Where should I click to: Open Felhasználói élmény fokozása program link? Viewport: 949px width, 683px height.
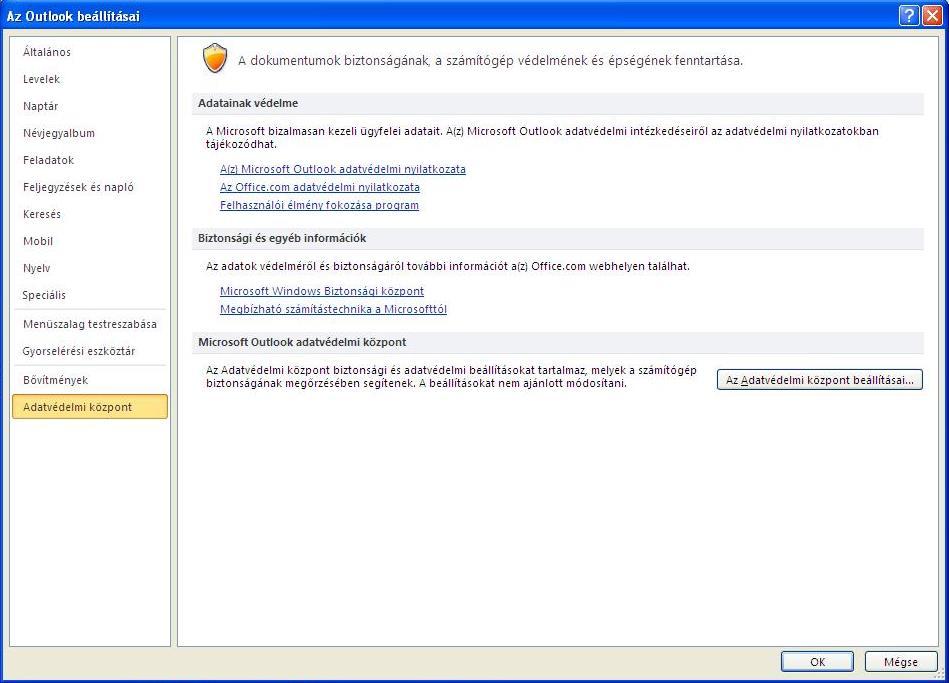point(319,205)
